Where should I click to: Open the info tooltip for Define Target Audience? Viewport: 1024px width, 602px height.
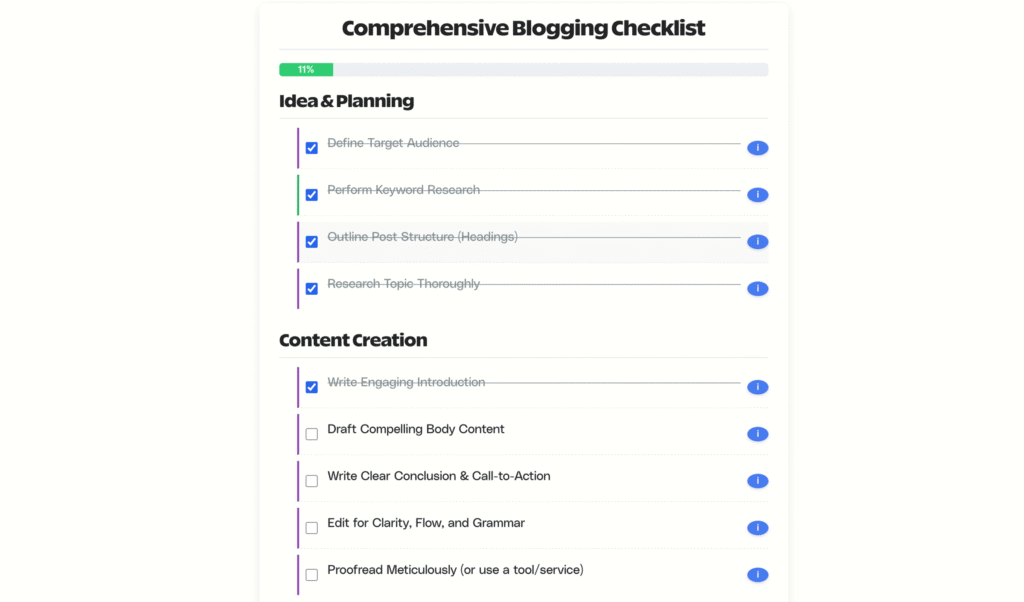tap(757, 147)
